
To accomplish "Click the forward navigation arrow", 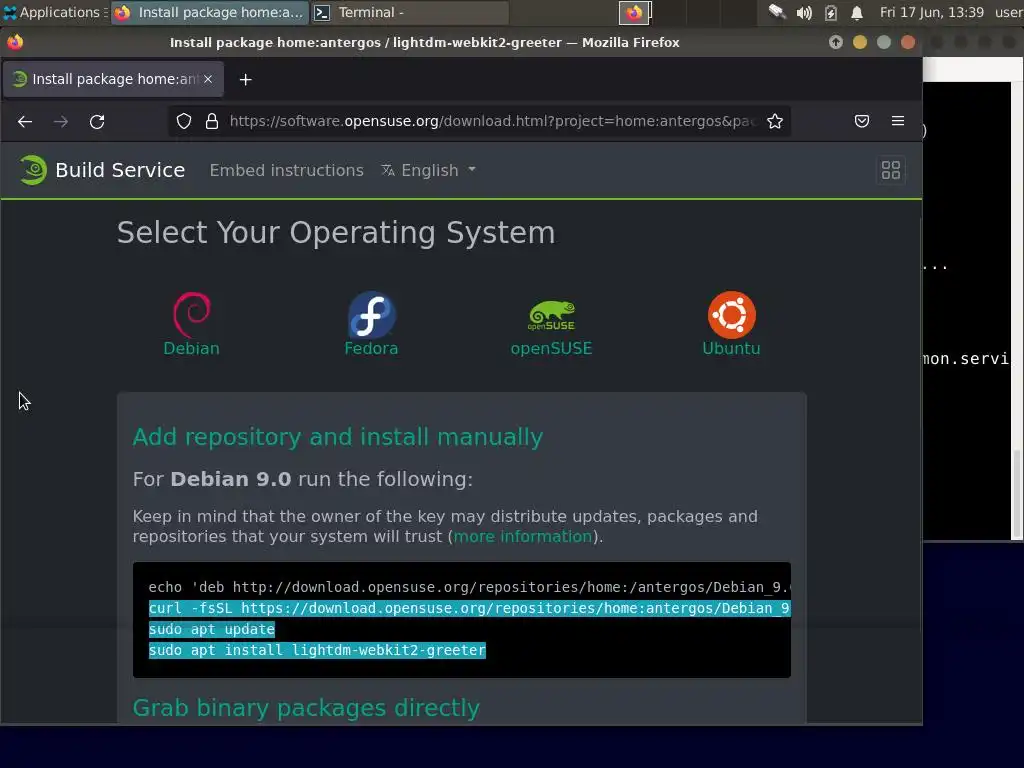I will [x=61, y=121].
